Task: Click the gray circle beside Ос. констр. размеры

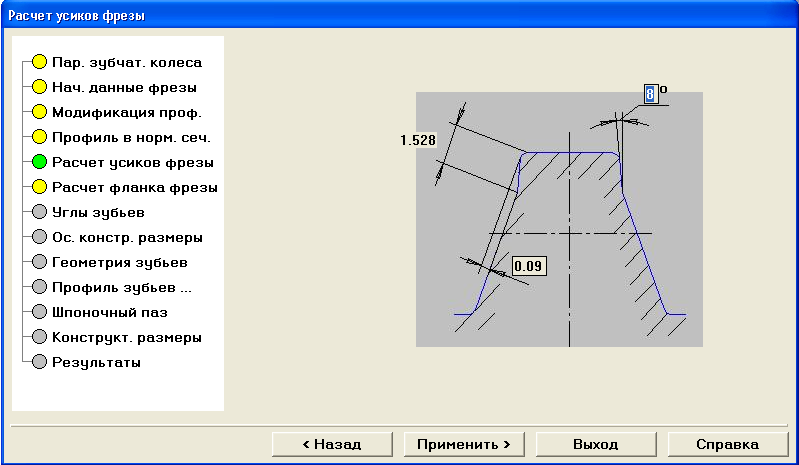Action: [39, 237]
